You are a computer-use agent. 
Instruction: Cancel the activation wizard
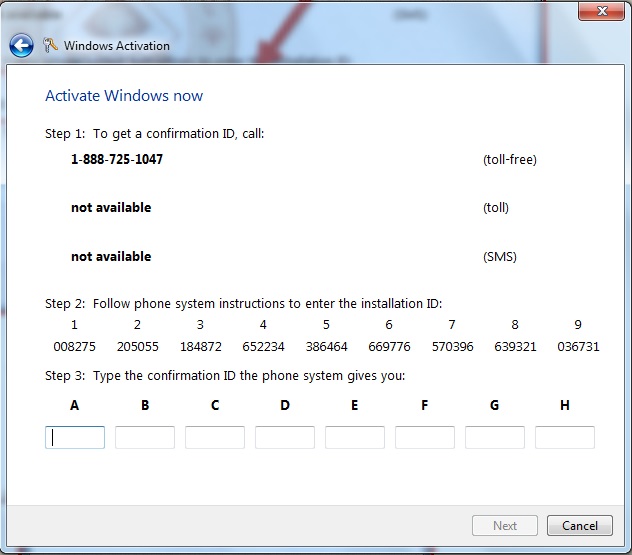[580, 526]
